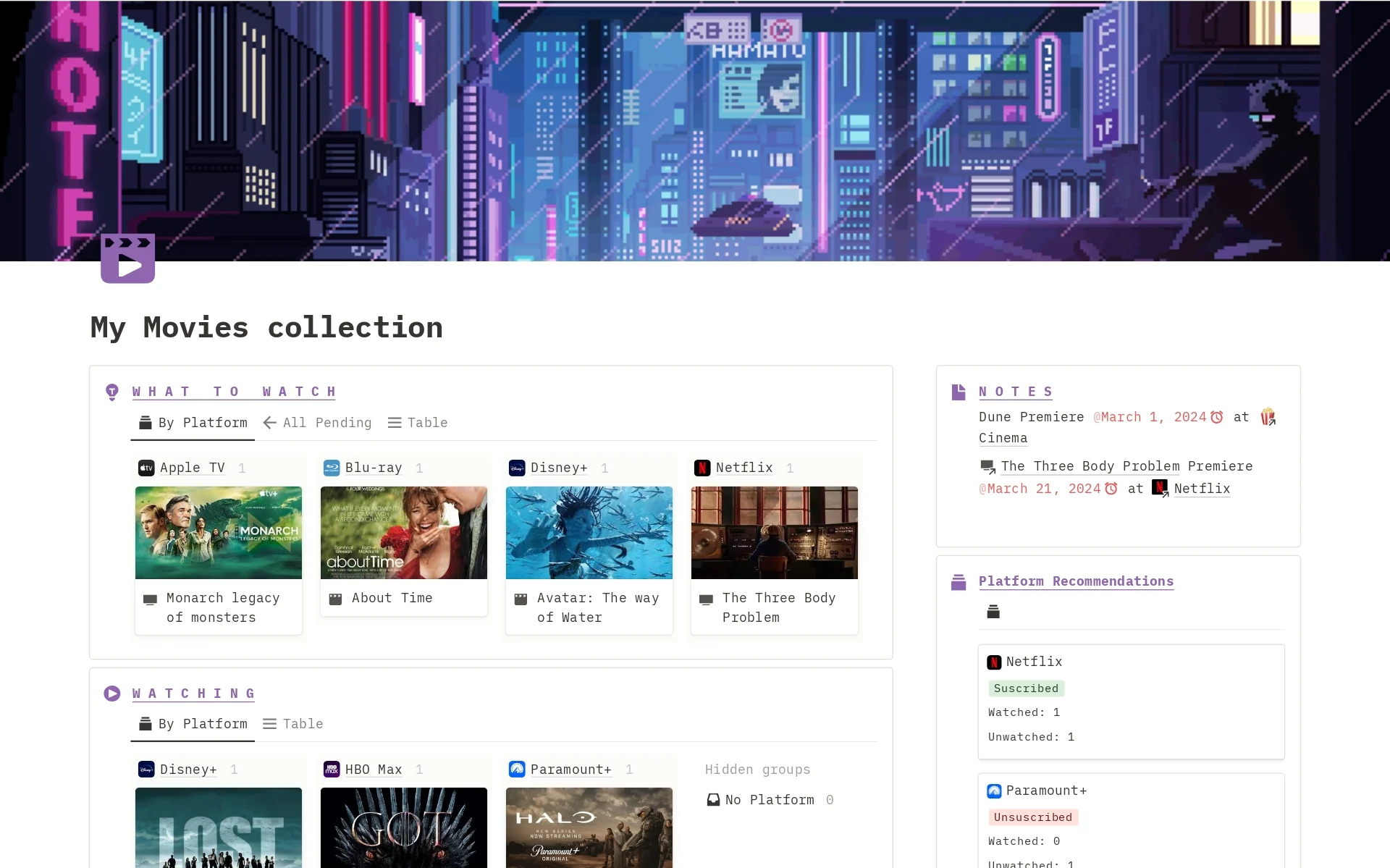Switch to All Pending tab
1390x868 pixels.
click(317, 423)
